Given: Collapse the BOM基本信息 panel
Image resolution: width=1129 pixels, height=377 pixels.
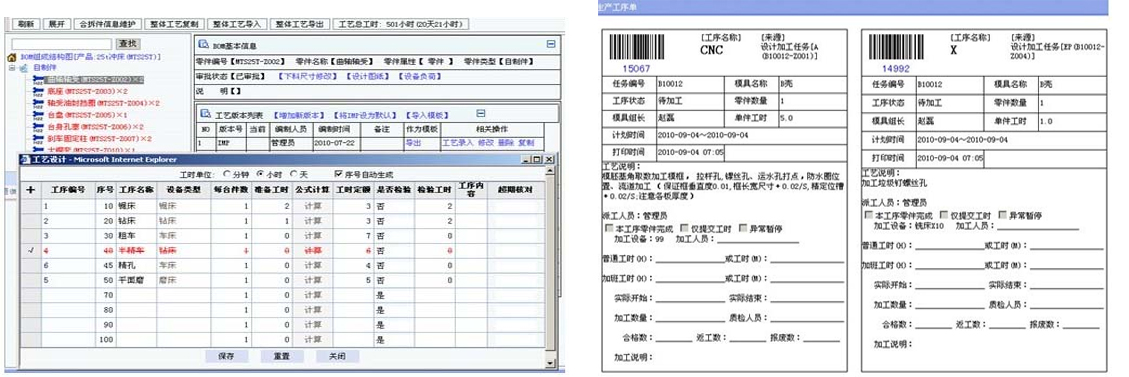Looking at the screenshot, I should (551, 44).
